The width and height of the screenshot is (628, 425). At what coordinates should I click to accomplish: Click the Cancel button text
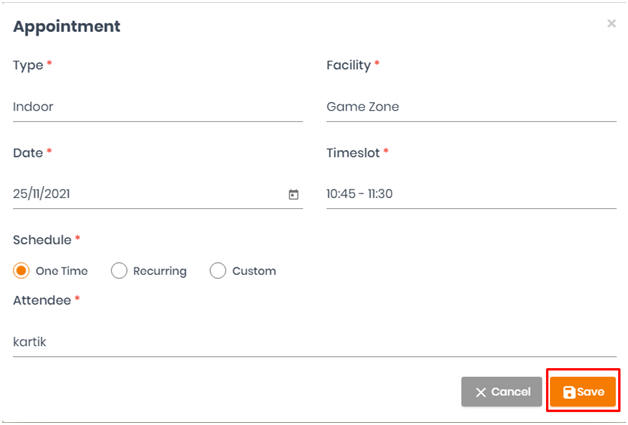click(511, 392)
